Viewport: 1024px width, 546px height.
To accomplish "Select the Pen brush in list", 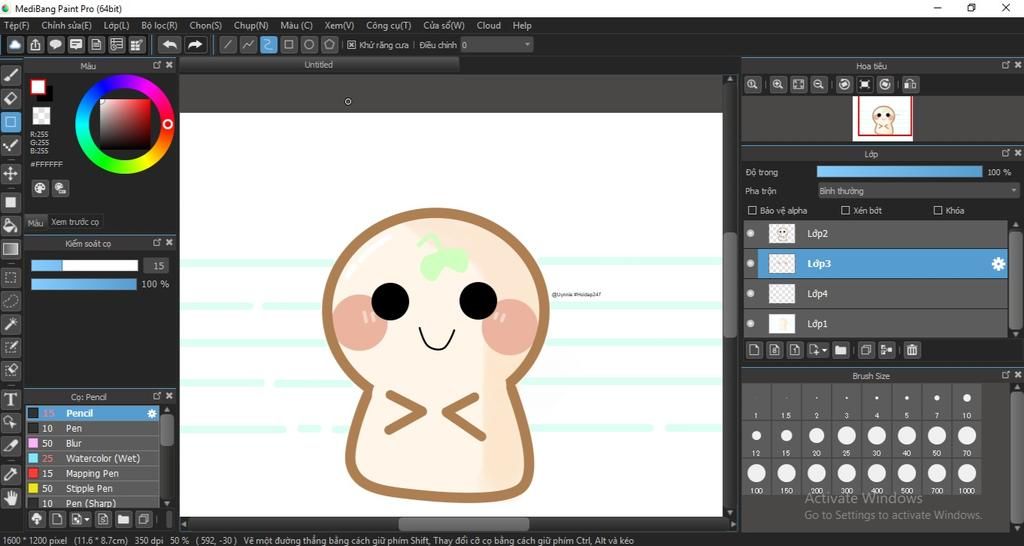I will [x=92, y=428].
